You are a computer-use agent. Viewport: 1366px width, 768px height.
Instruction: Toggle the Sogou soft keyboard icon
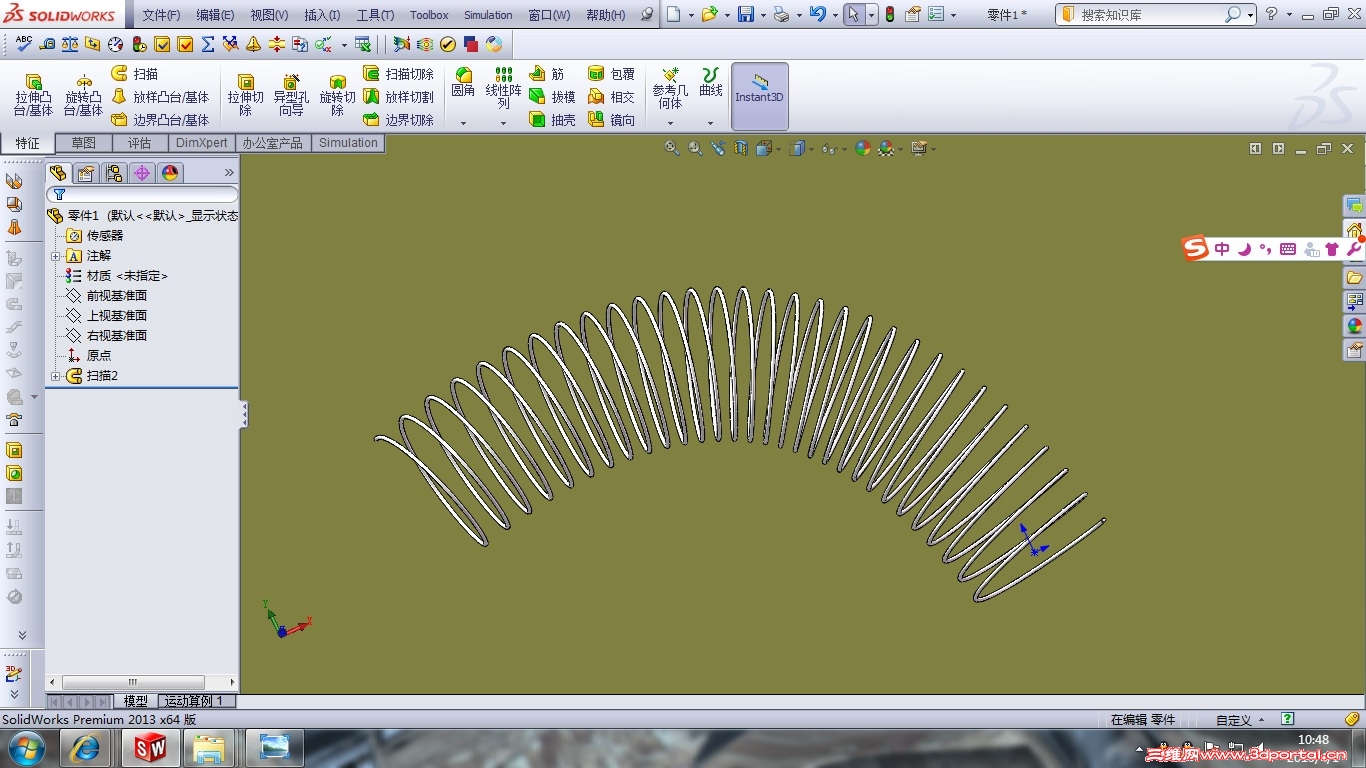(1288, 249)
